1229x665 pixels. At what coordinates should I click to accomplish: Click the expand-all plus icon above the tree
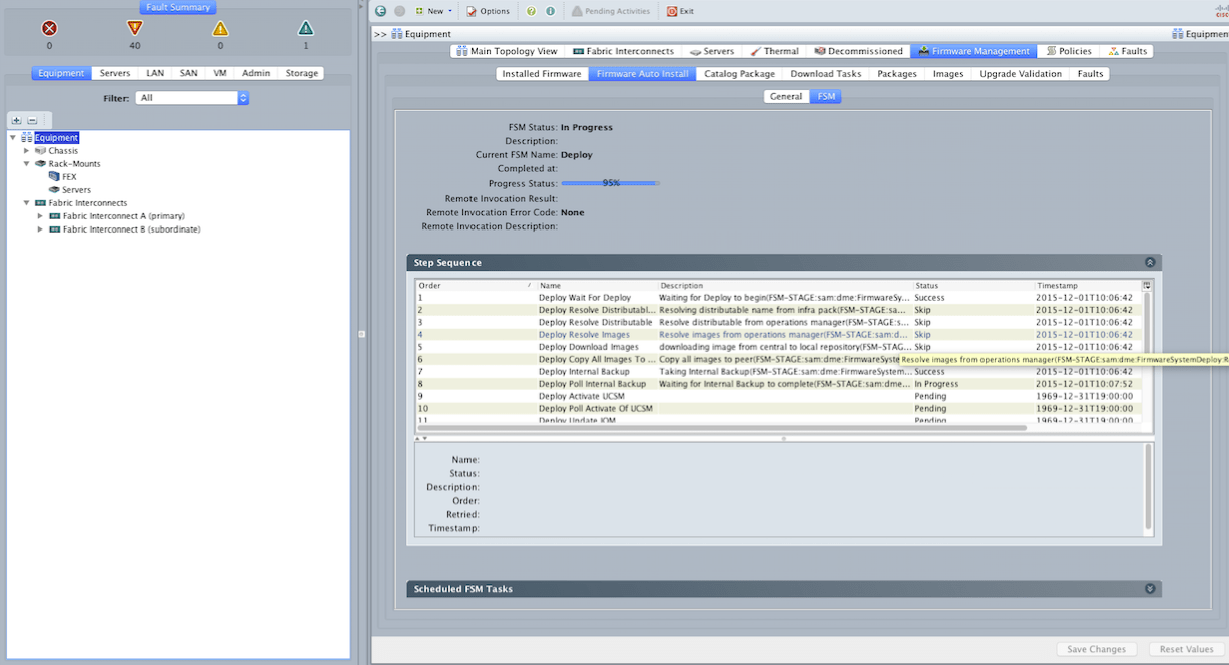[15, 119]
